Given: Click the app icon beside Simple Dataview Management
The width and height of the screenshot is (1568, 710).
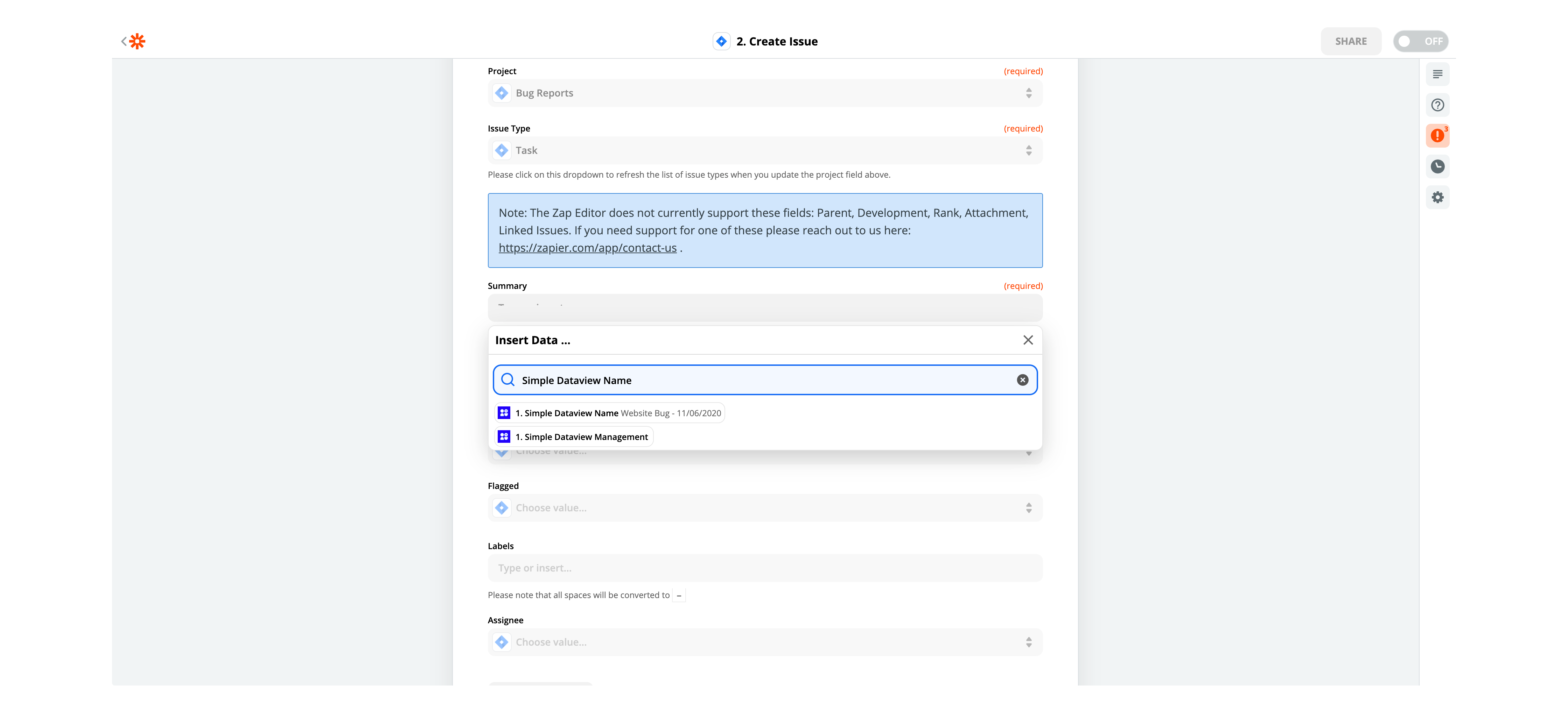Looking at the screenshot, I should pos(504,437).
